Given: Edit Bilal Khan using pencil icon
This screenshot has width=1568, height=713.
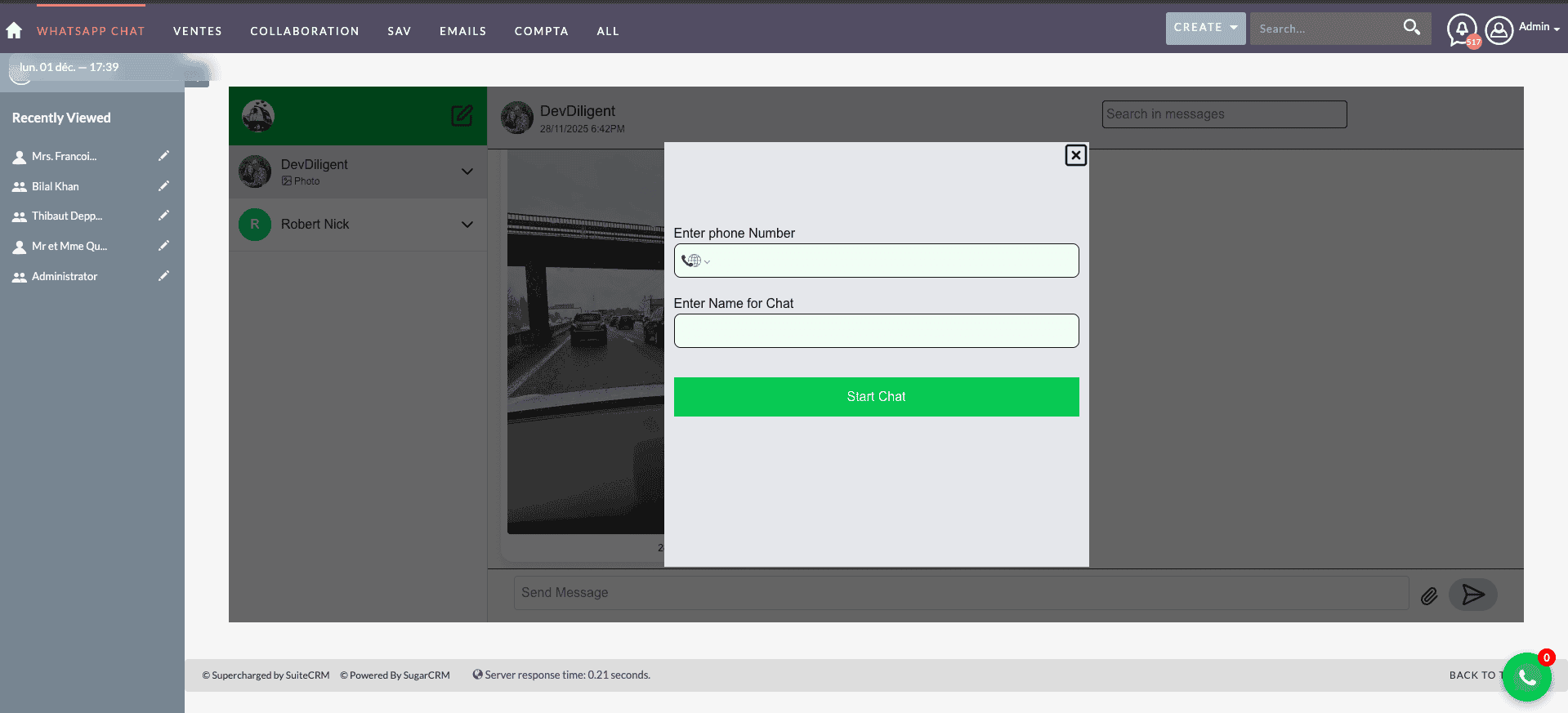Looking at the screenshot, I should click(x=163, y=186).
